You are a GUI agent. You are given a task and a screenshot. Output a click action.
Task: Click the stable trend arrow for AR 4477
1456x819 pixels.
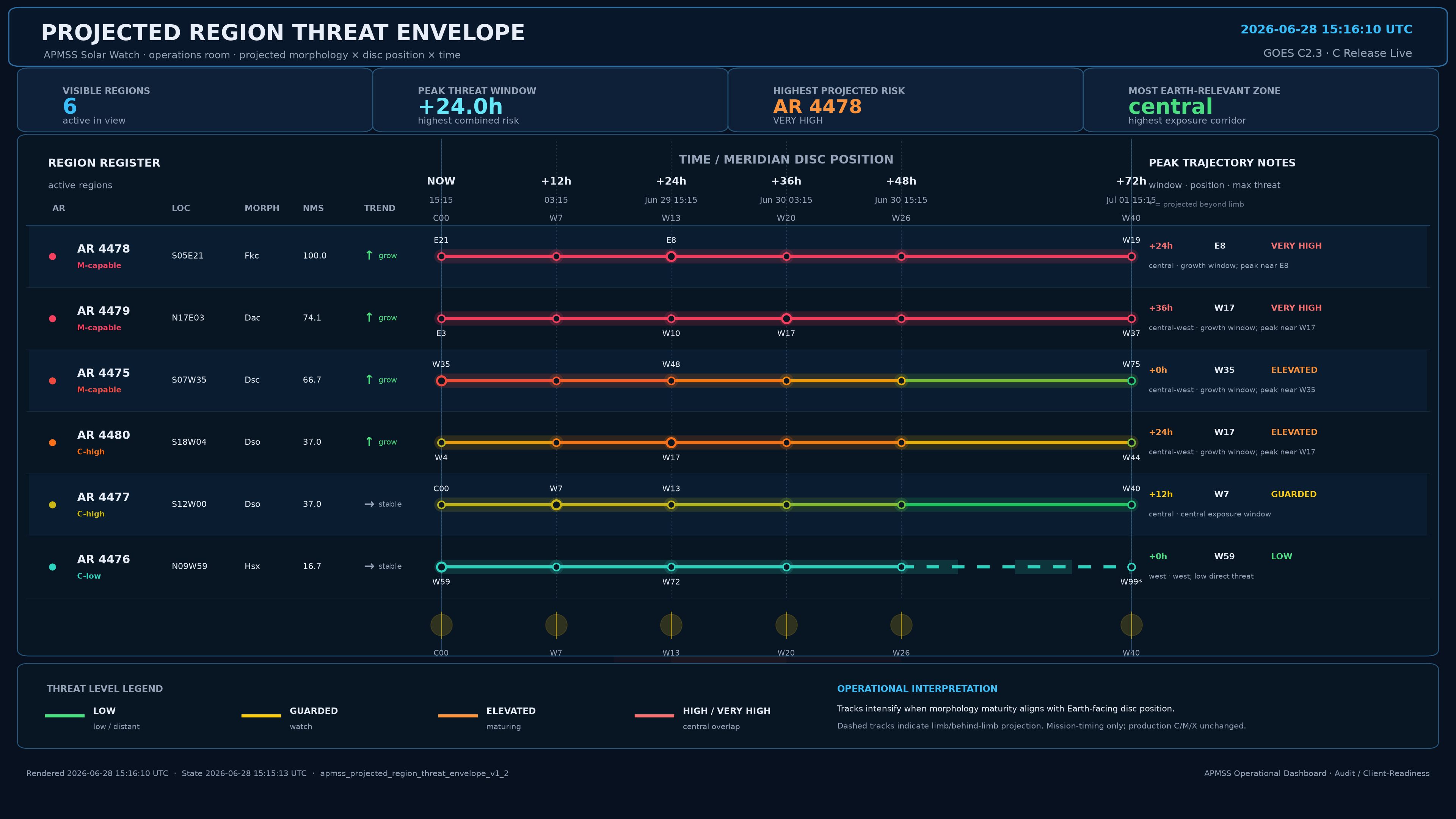click(369, 504)
